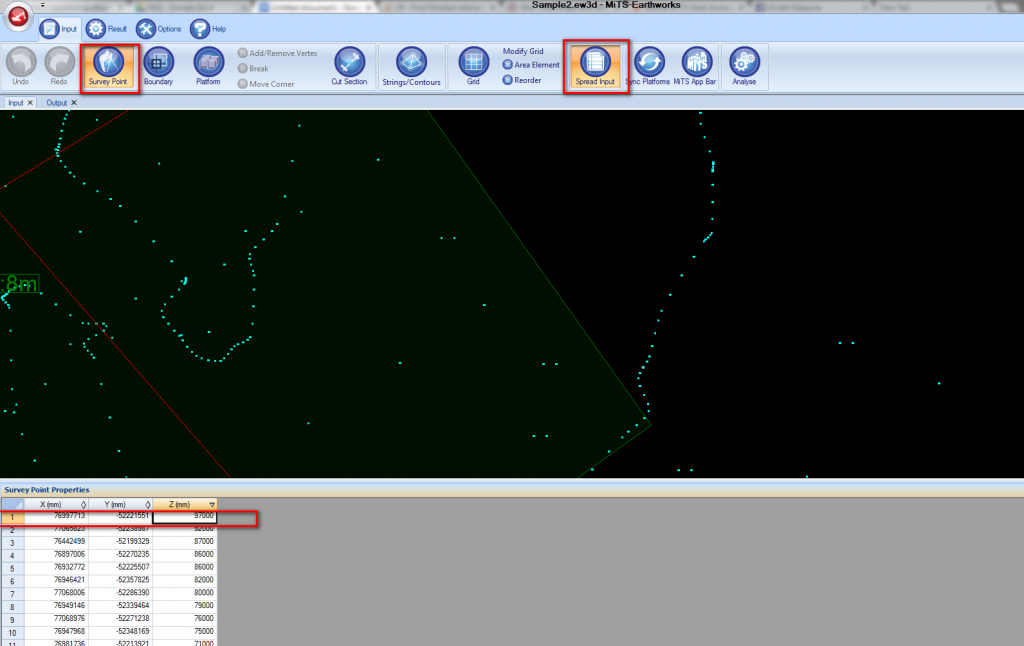Open the Output view tab
Image resolution: width=1024 pixels, height=646 pixels.
point(54,102)
